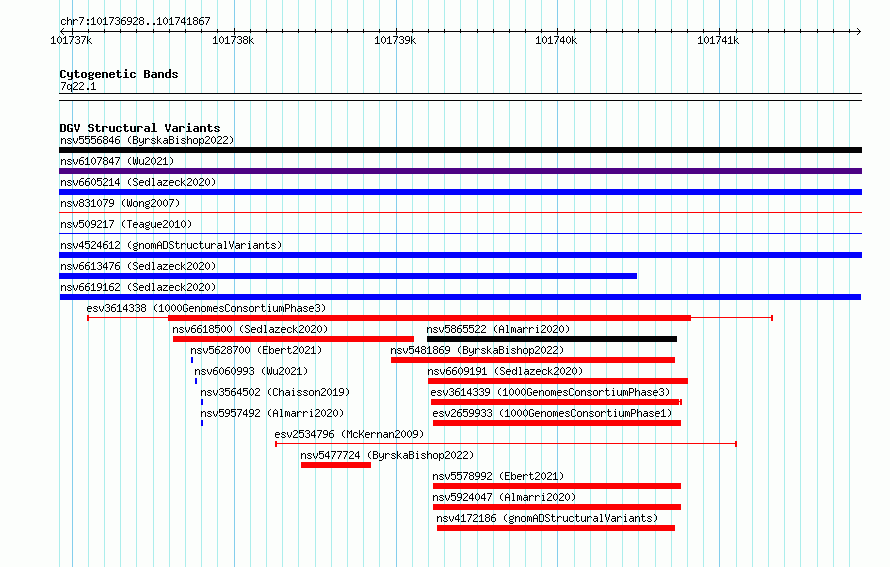Select the red nsv6609191 variant bar
The width and height of the screenshot is (890, 567).
click(558, 381)
